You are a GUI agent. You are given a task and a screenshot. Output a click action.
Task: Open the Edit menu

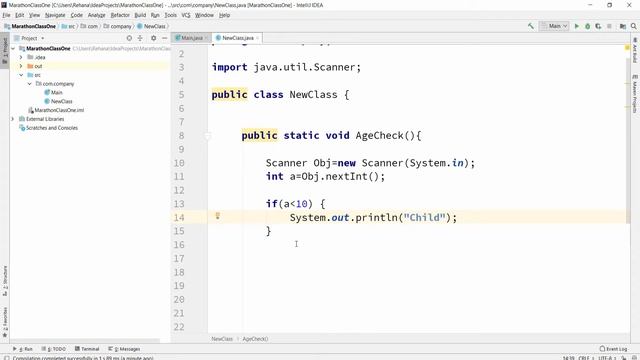20,15
